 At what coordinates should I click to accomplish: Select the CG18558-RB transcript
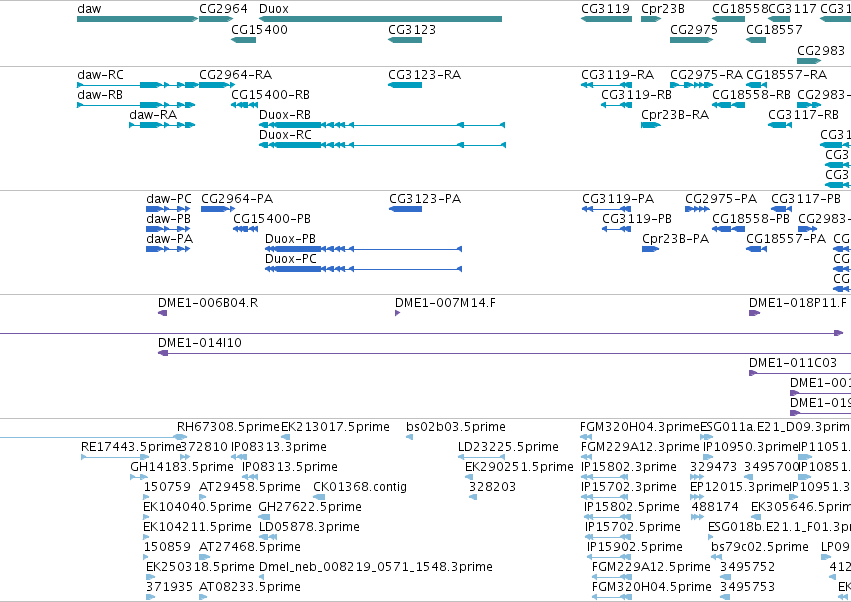[728, 105]
